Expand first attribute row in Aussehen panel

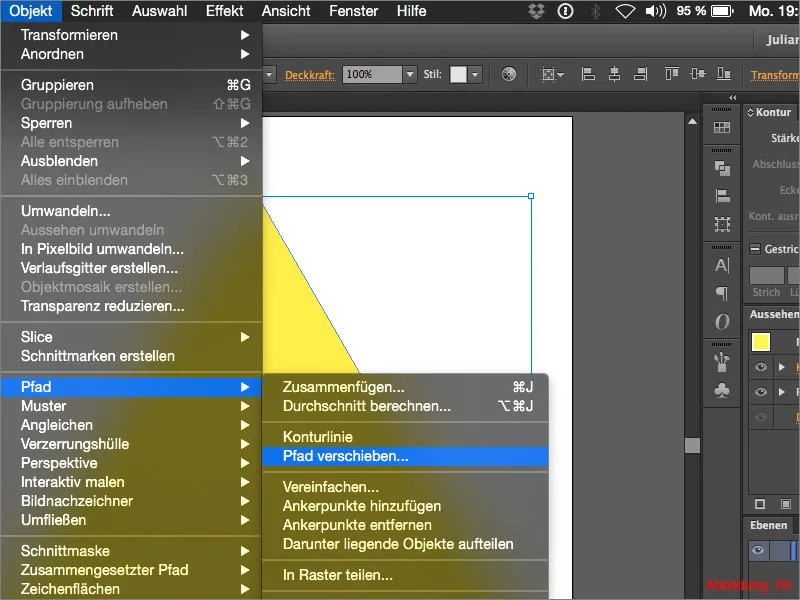(x=781, y=367)
